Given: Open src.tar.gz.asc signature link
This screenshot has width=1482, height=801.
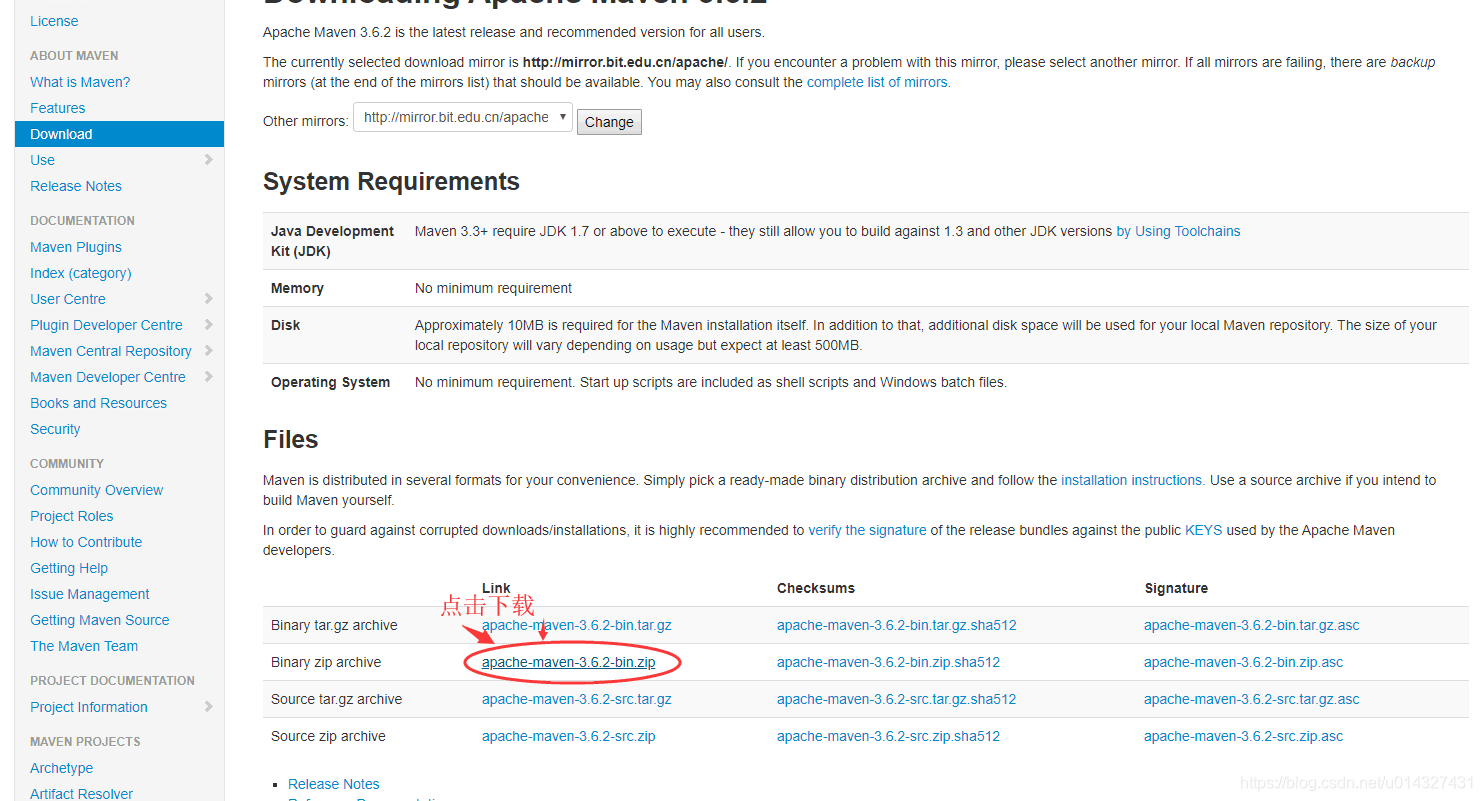Looking at the screenshot, I should click(x=1252, y=699).
